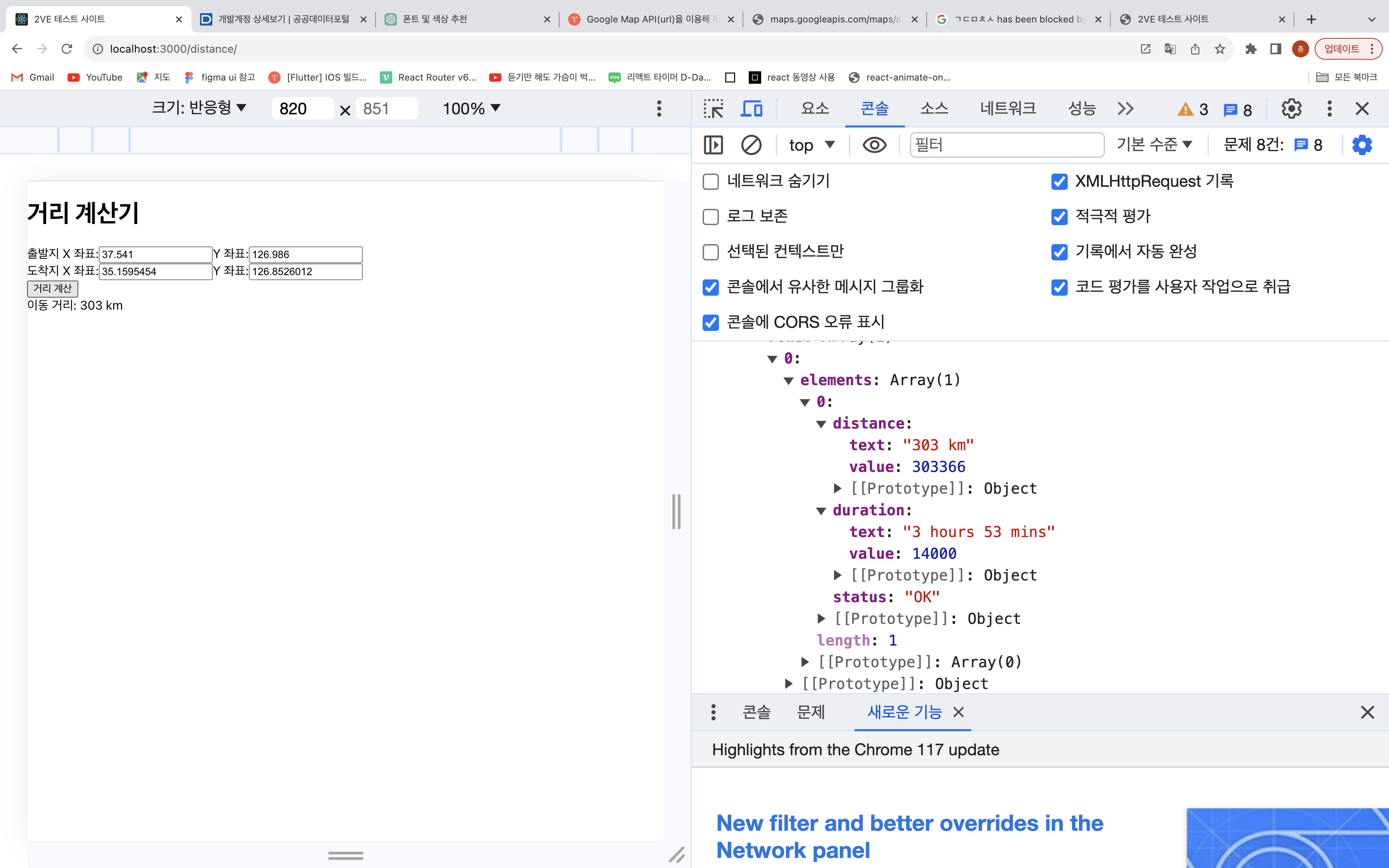Show the console sidebar panel icon

[x=713, y=145]
